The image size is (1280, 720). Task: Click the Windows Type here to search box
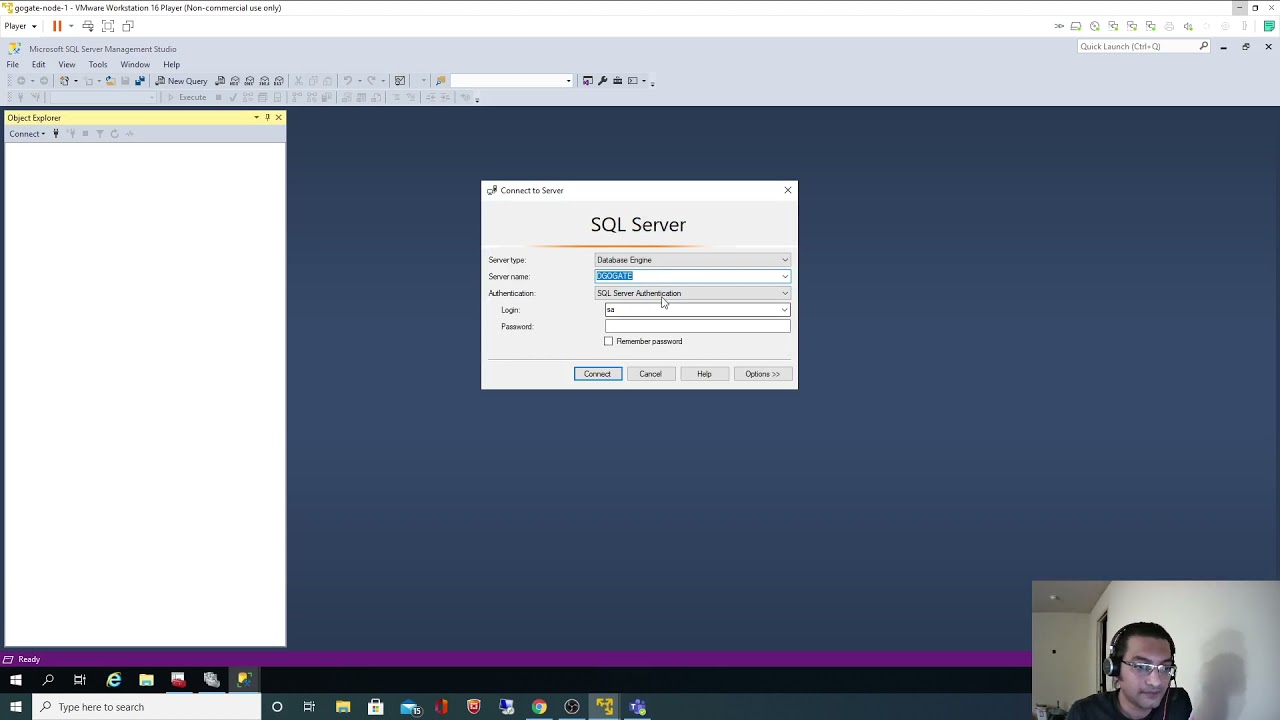147,707
